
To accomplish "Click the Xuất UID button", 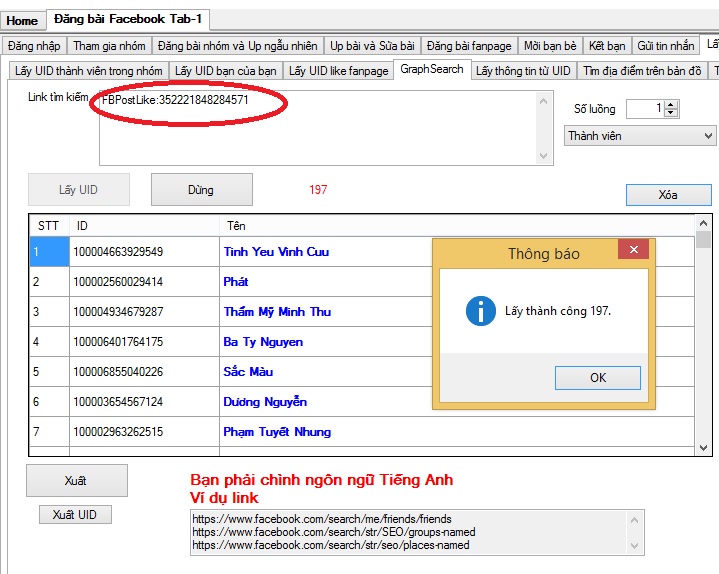I will pyautogui.click(x=75, y=514).
